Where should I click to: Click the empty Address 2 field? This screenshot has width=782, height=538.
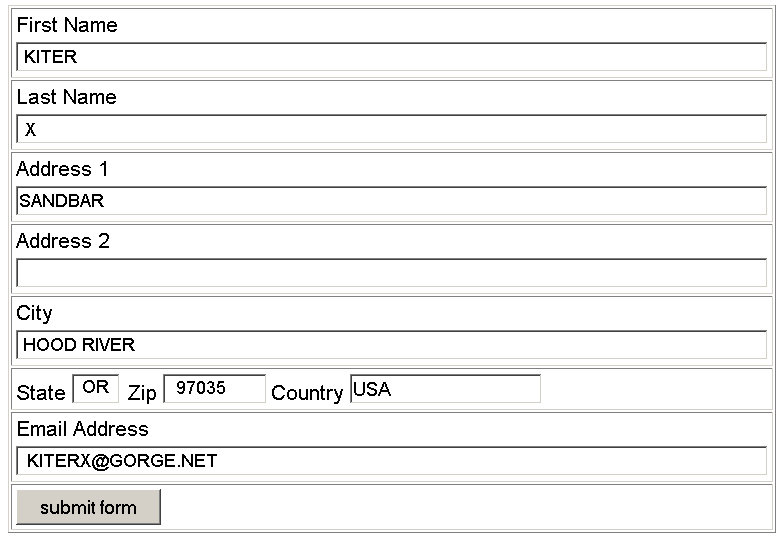pos(391,273)
